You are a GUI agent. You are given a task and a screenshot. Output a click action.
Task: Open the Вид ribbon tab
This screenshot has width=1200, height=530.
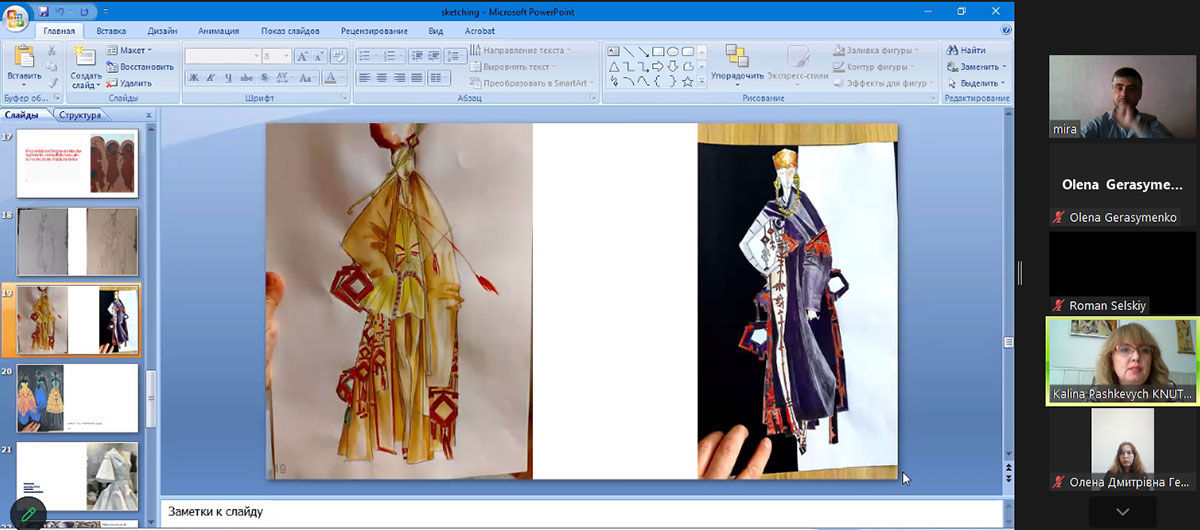tap(436, 31)
